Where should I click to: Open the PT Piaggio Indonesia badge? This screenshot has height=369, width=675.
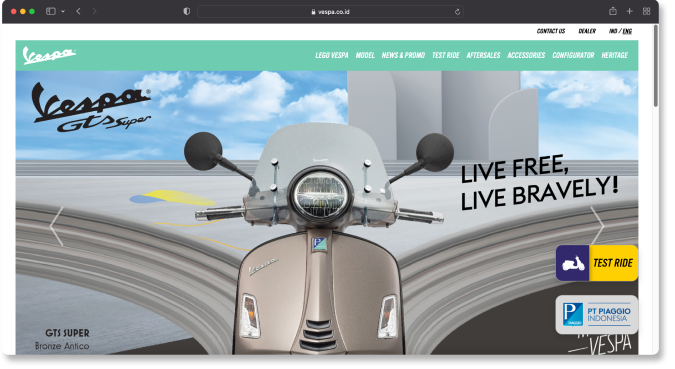pyautogui.click(x=596, y=315)
